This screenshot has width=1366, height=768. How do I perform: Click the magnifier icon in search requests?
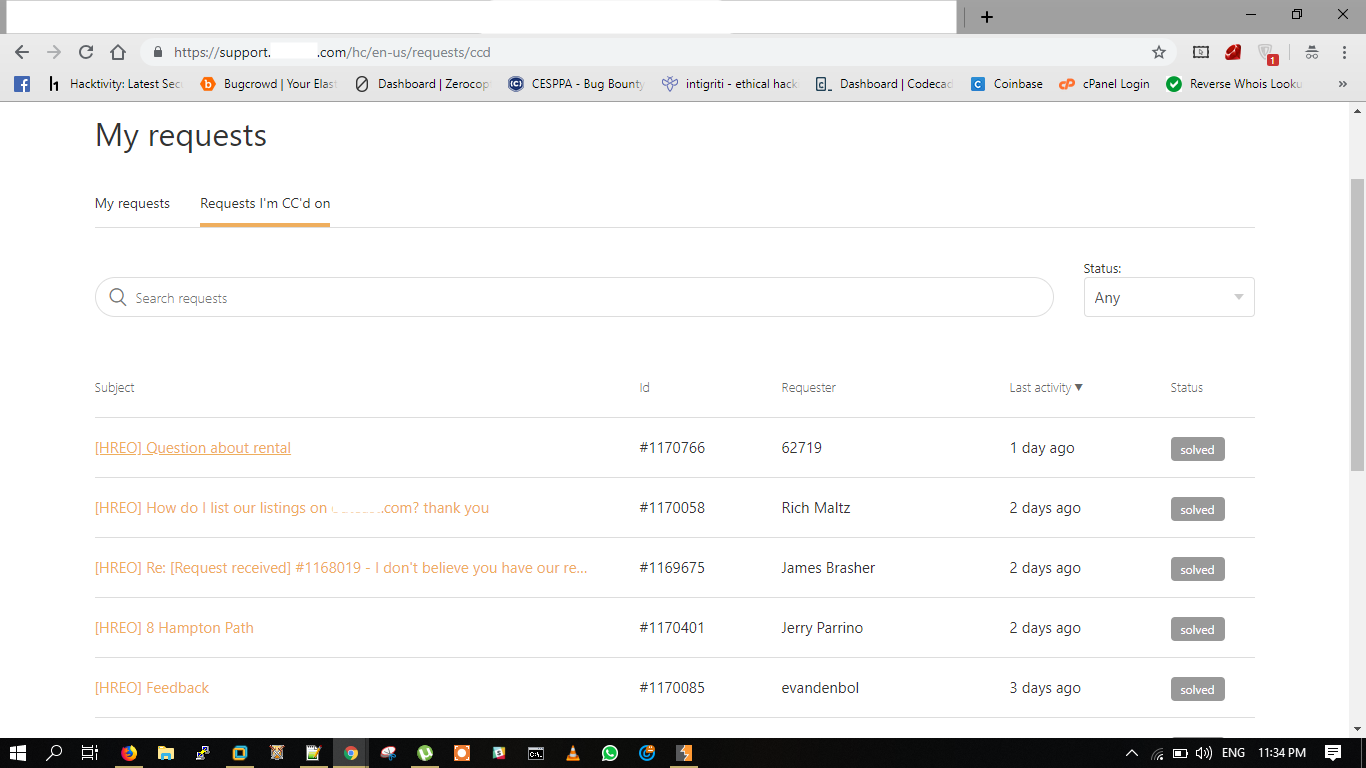(118, 297)
